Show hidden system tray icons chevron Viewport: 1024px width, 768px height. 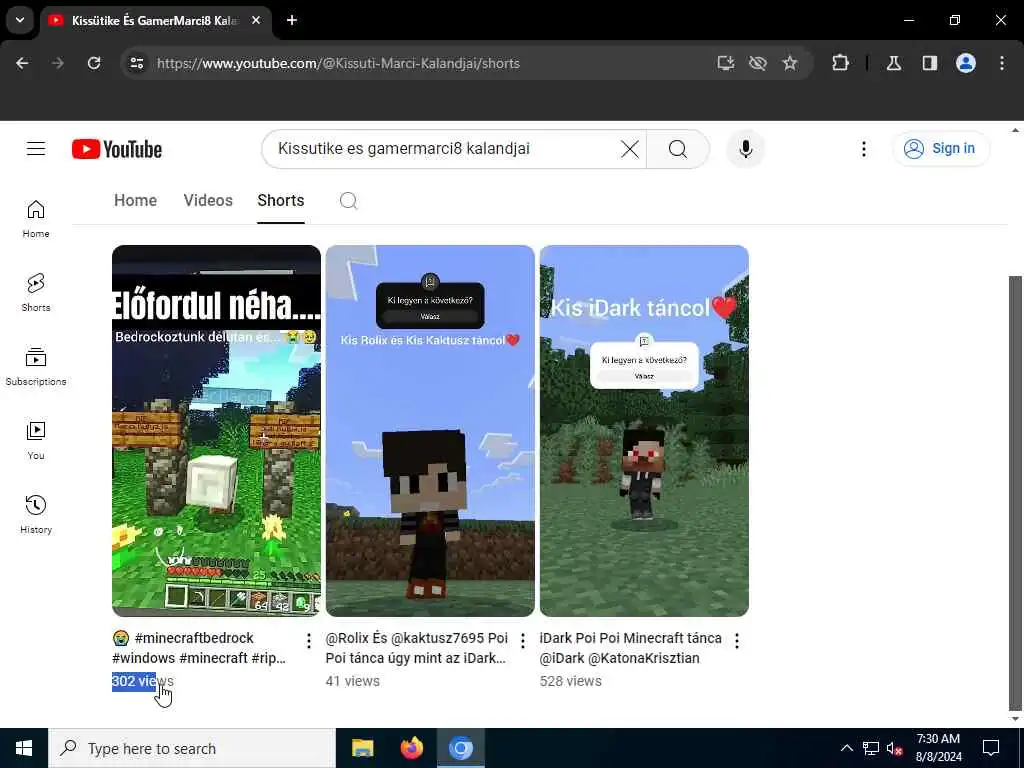[x=846, y=748]
